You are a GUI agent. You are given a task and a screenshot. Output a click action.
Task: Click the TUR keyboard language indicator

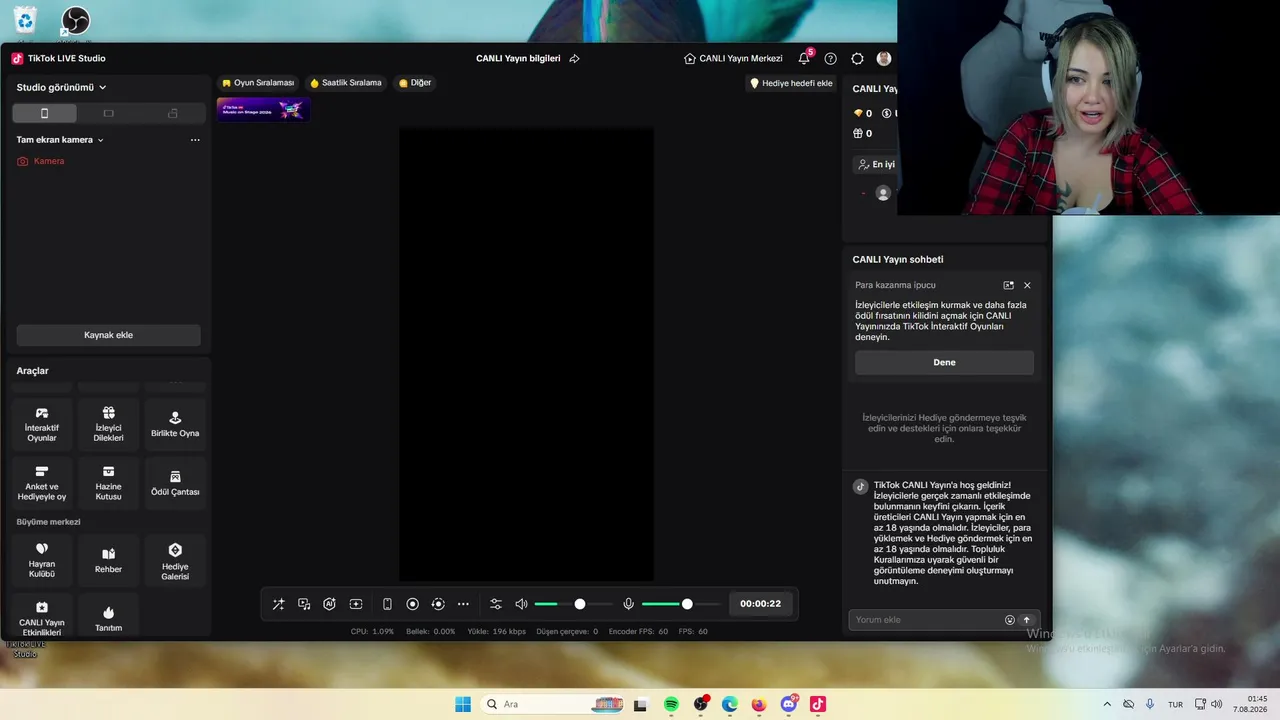coord(1176,704)
